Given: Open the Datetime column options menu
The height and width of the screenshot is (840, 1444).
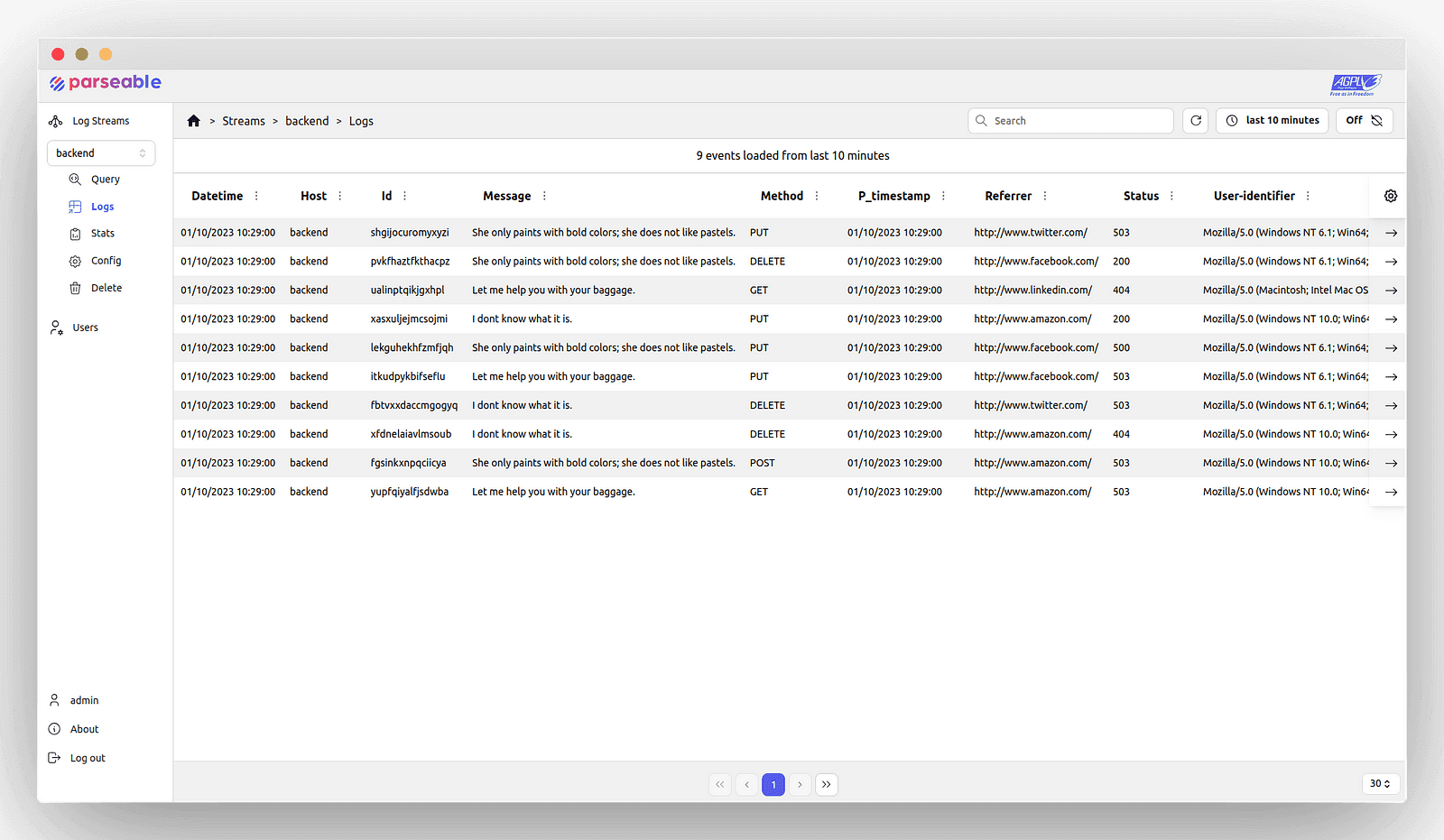Looking at the screenshot, I should [x=256, y=196].
